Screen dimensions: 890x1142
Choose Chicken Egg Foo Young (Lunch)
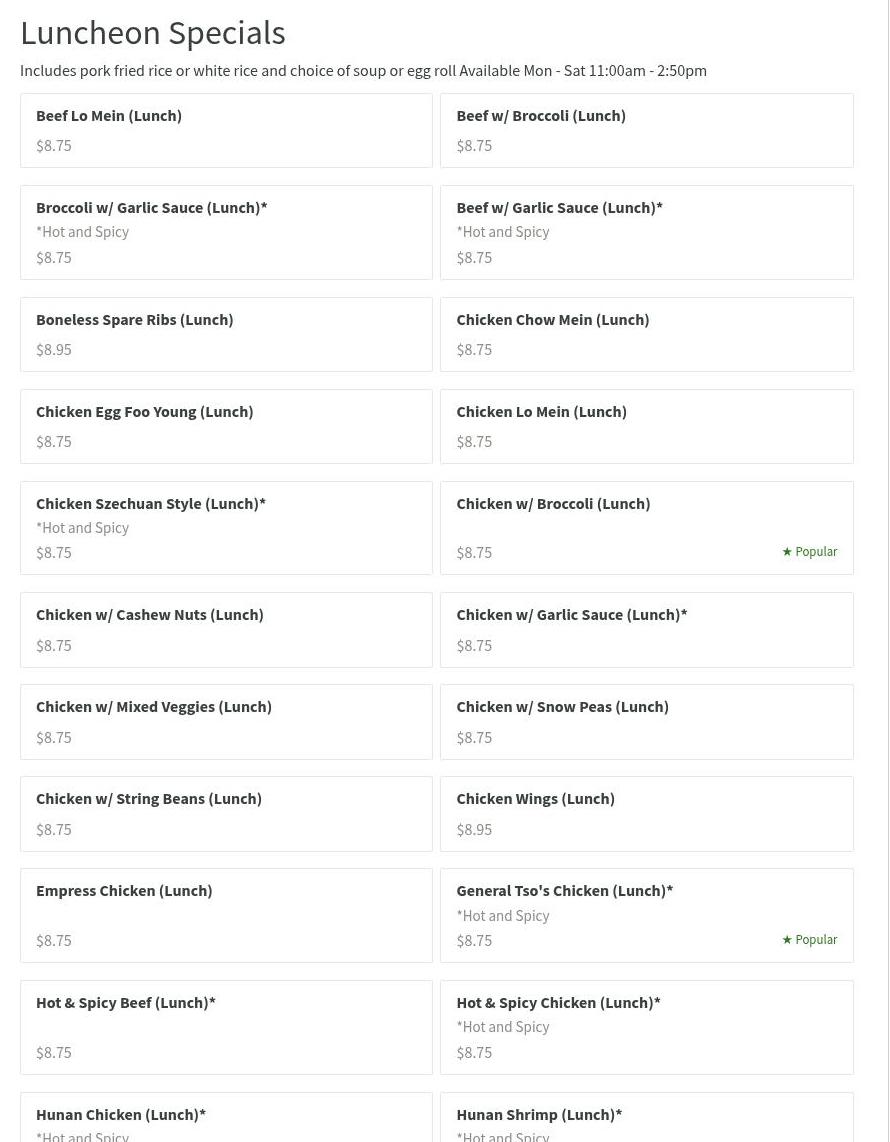[x=226, y=426]
